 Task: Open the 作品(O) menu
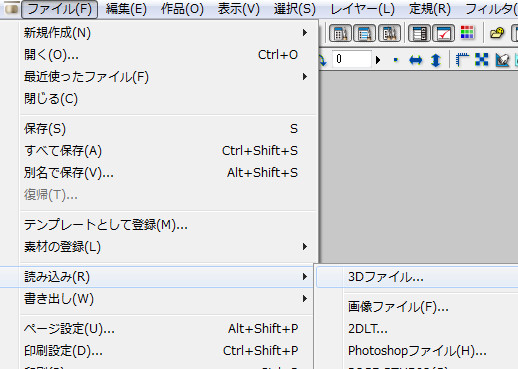point(182,9)
